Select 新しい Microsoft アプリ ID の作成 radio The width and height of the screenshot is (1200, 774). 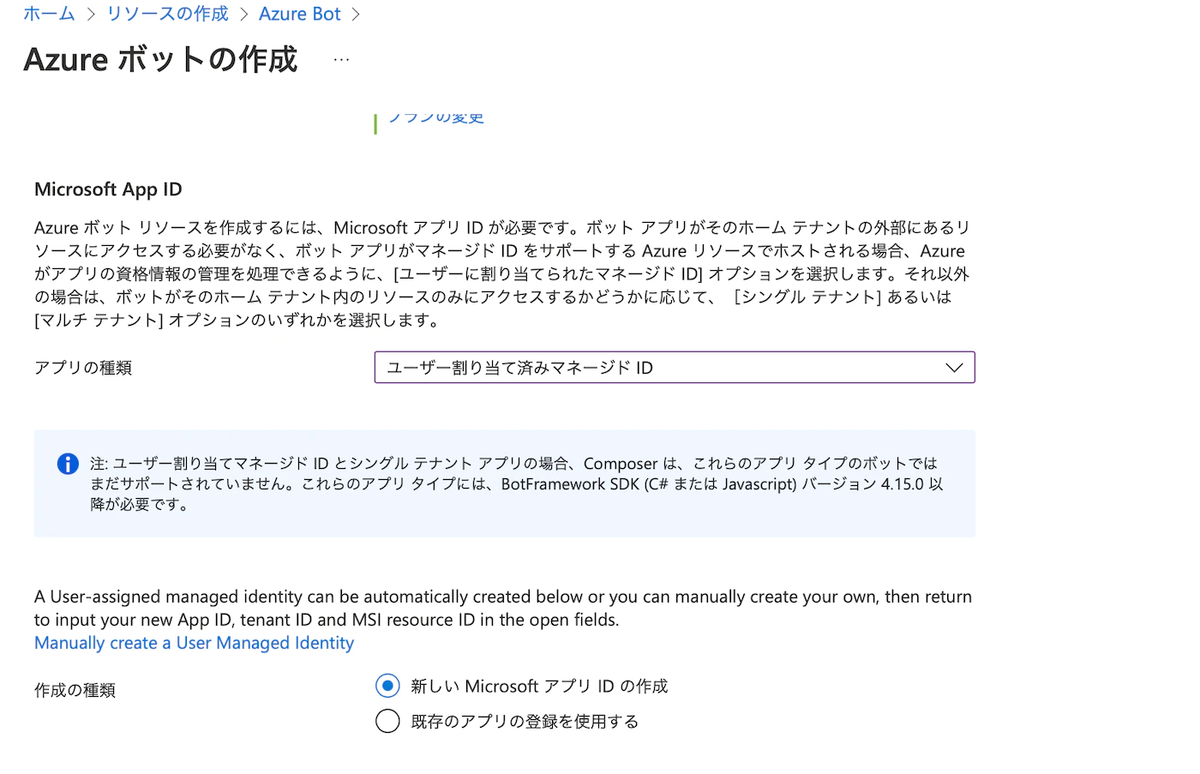coord(387,686)
